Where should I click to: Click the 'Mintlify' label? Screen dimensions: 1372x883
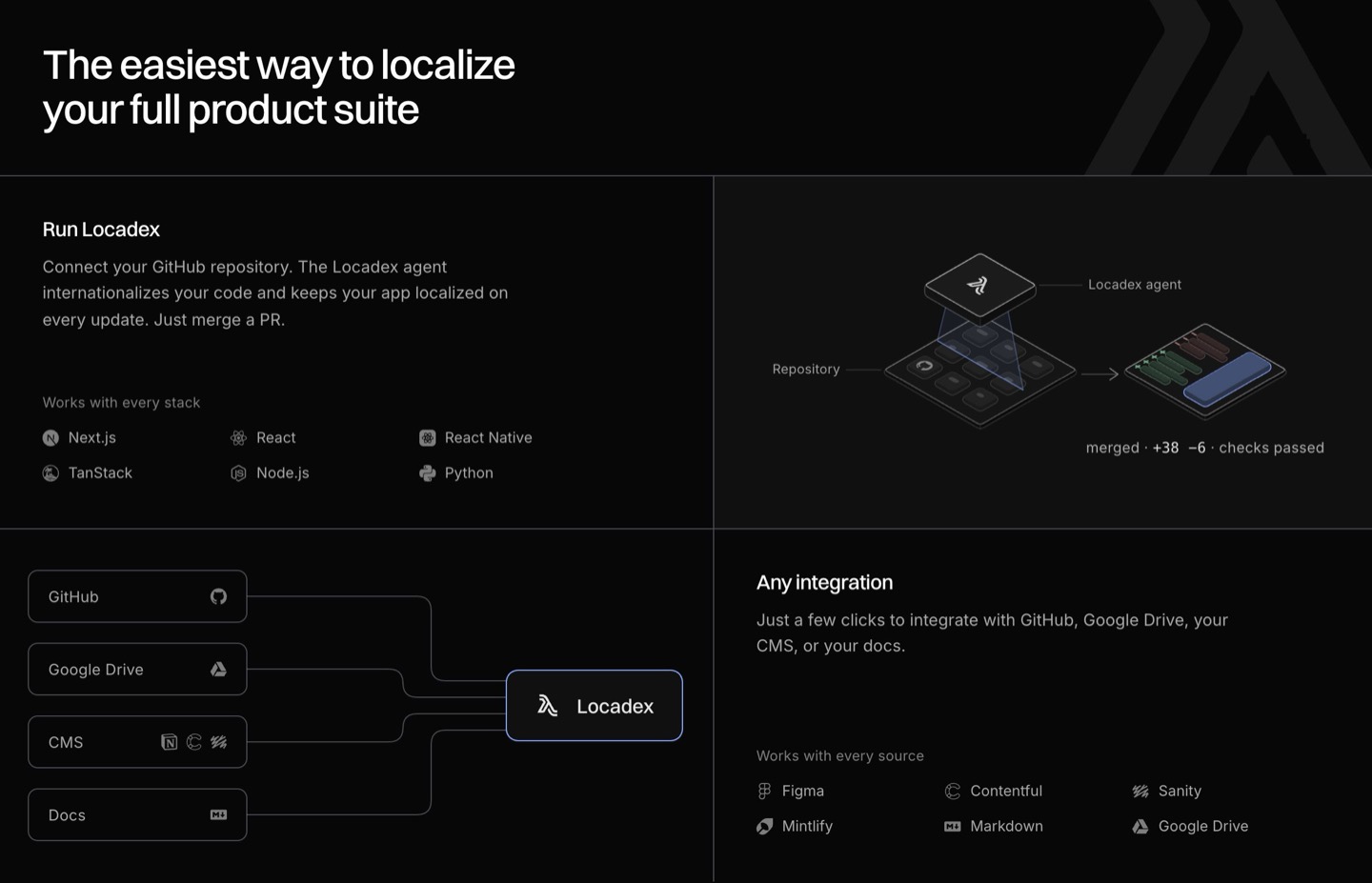[807, 827]
